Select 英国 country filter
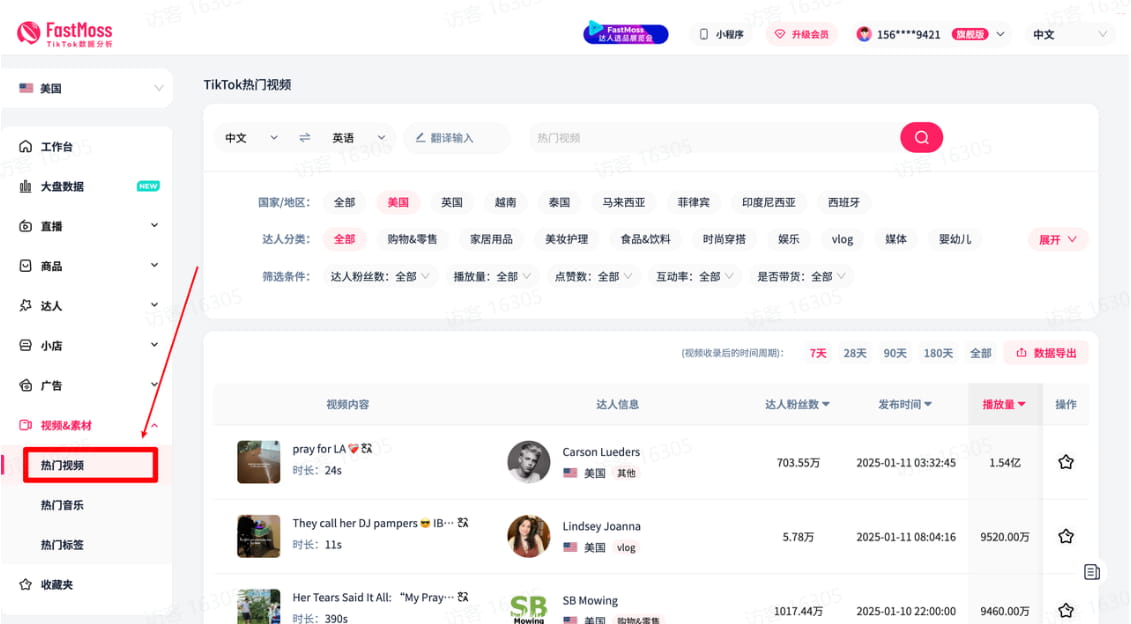The height and width of the screenshot is (624, 1131). click(452, 202)
